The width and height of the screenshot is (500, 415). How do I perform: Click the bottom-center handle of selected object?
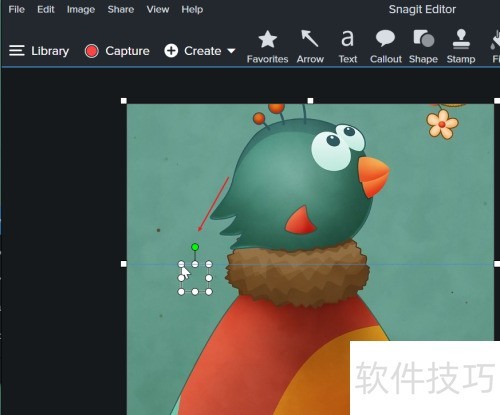pyautogui.click(x=195, y=292)
